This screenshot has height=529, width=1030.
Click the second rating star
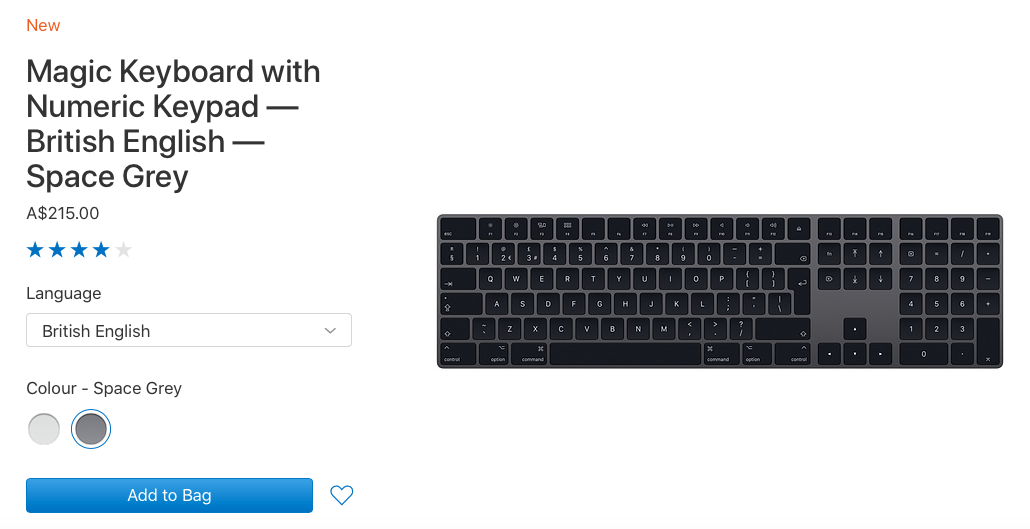click(x=58, y=250)
